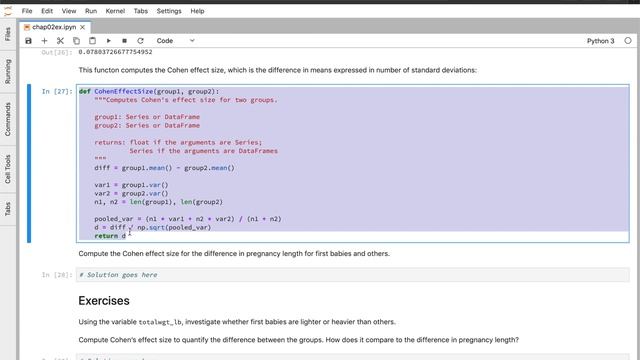
Task: Click the 'pooled_var =' code line
Action: point(188,219)
